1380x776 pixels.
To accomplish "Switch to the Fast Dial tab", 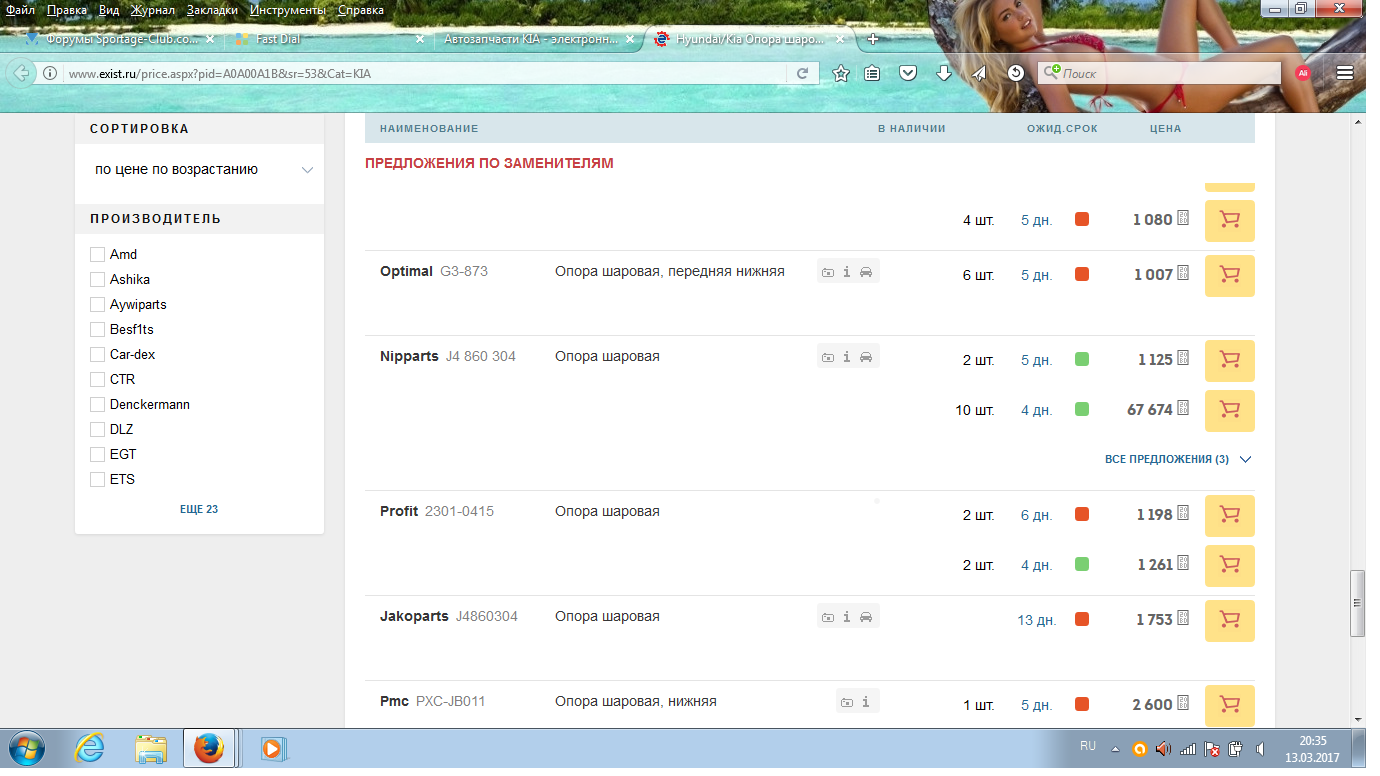I will point(320,39).
